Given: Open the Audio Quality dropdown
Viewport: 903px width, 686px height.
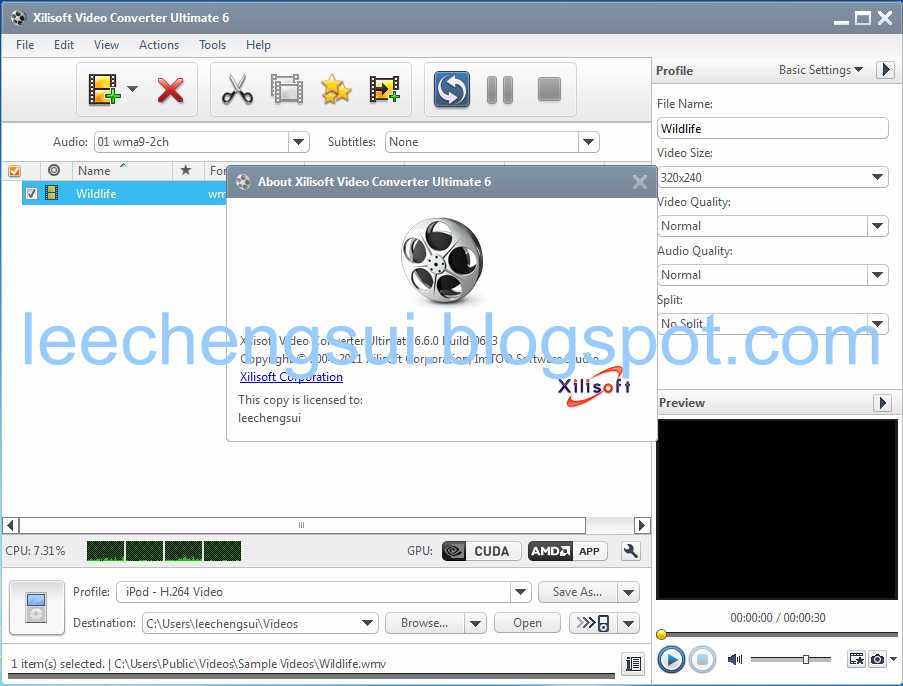Looking at the screenshot, I should click(877, 275).
